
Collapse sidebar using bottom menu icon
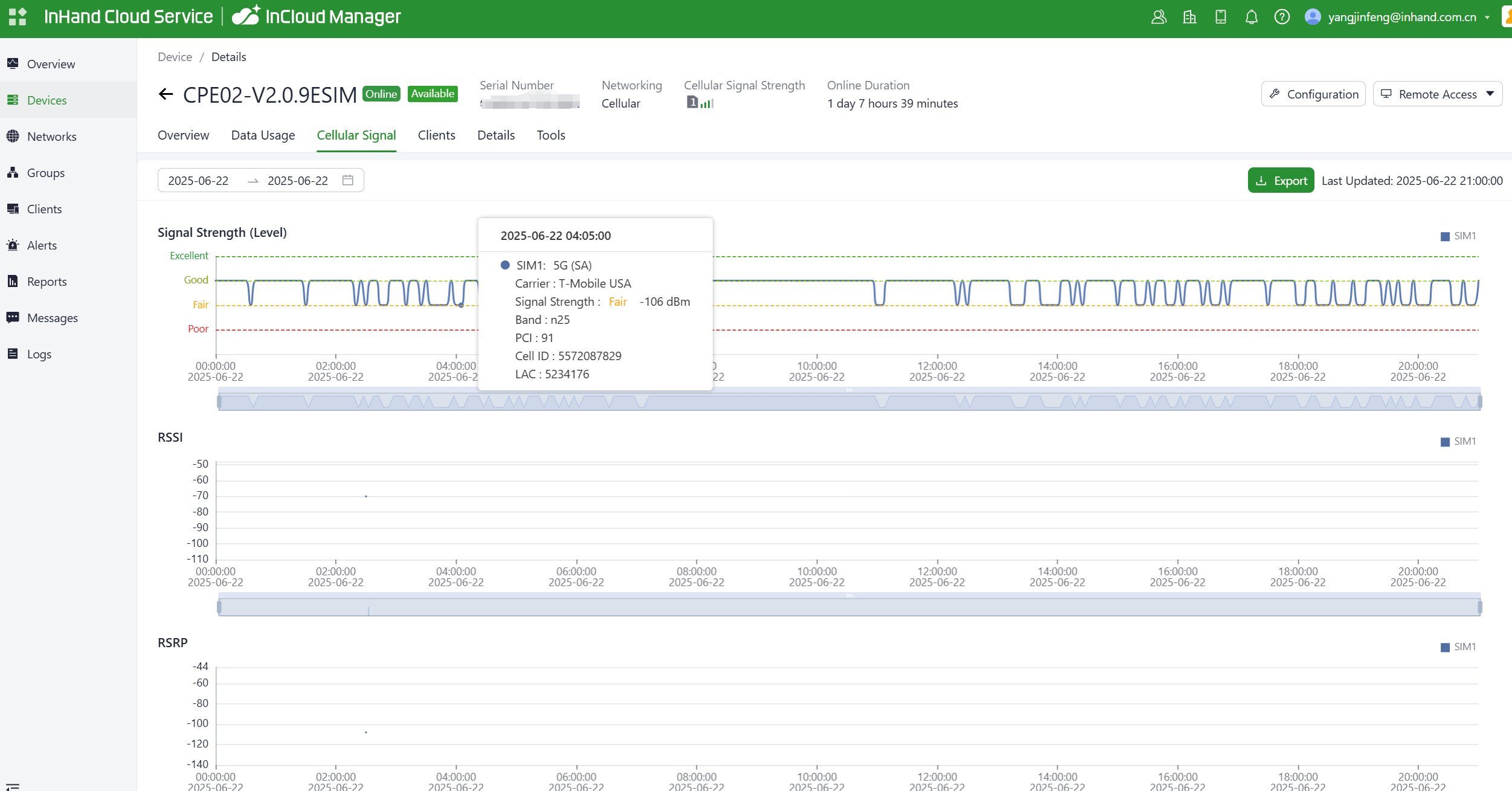pyautogui.click(x=13, y=786)
